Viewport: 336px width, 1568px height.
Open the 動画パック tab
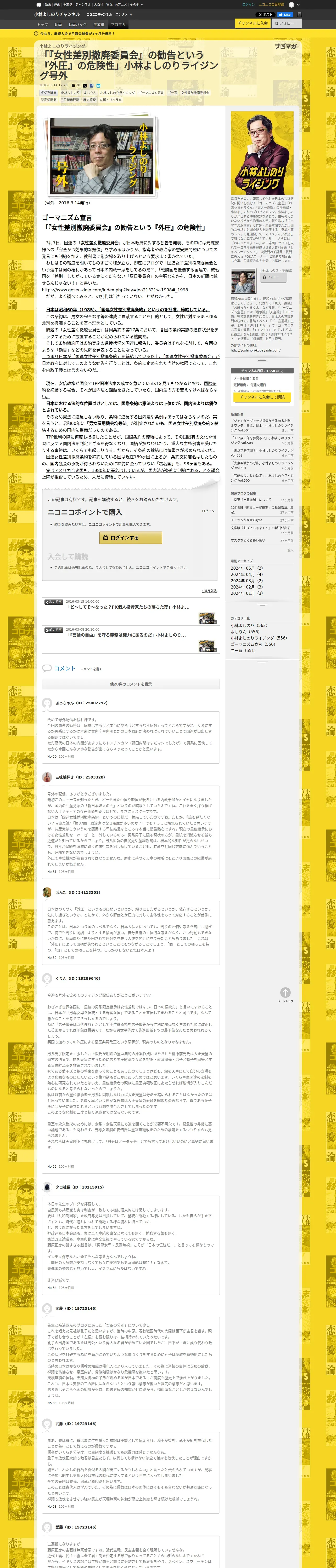click(x=77, y=24)
